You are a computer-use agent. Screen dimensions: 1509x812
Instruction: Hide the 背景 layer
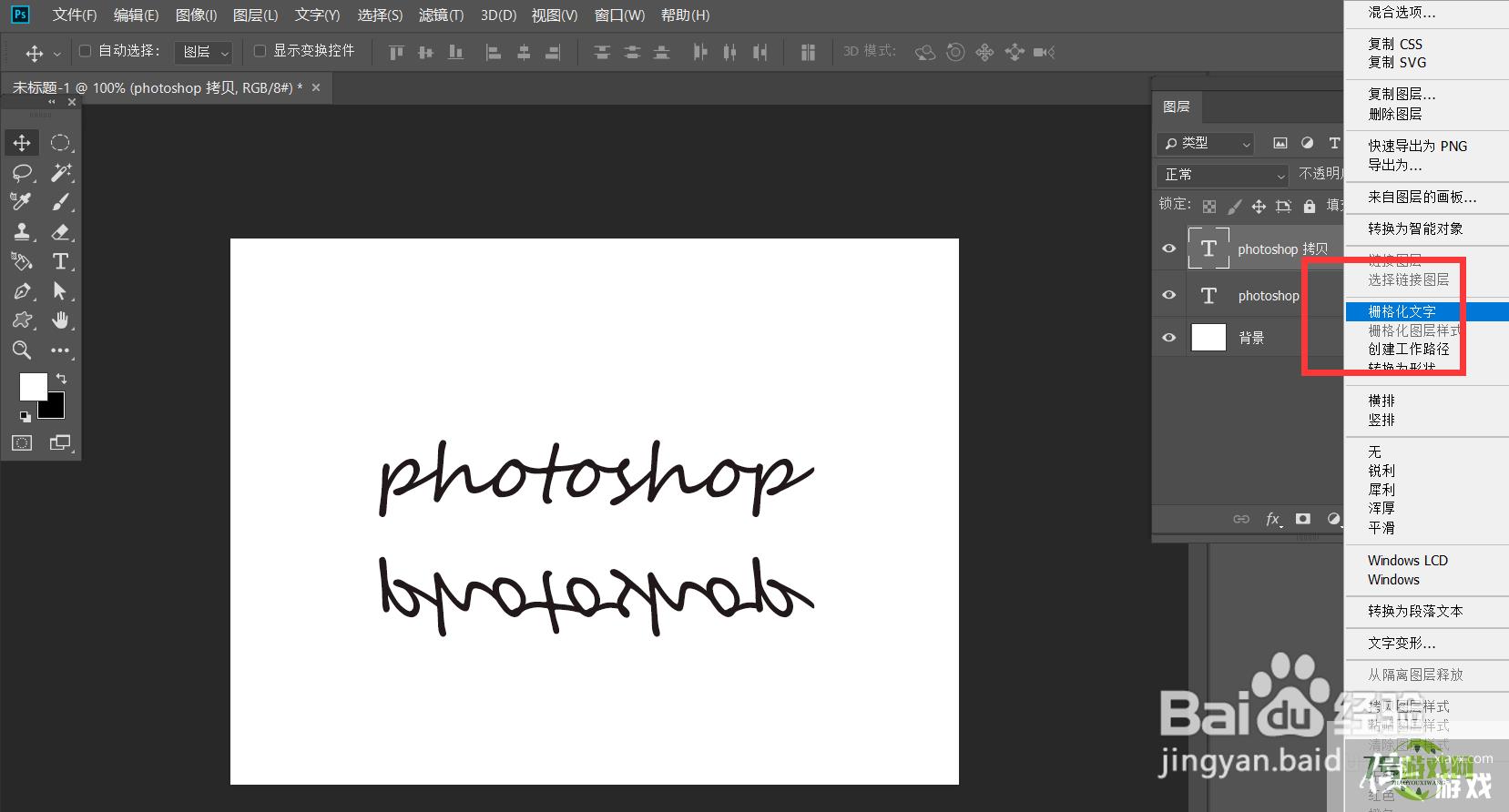[x=1169, y=338]
